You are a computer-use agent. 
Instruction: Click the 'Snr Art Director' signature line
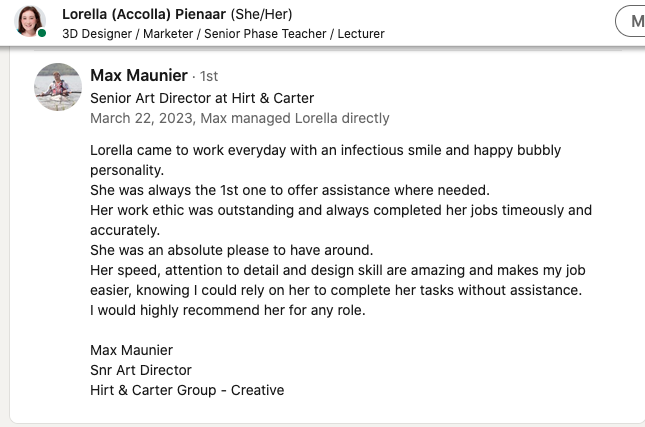click(x=140, y=370)
